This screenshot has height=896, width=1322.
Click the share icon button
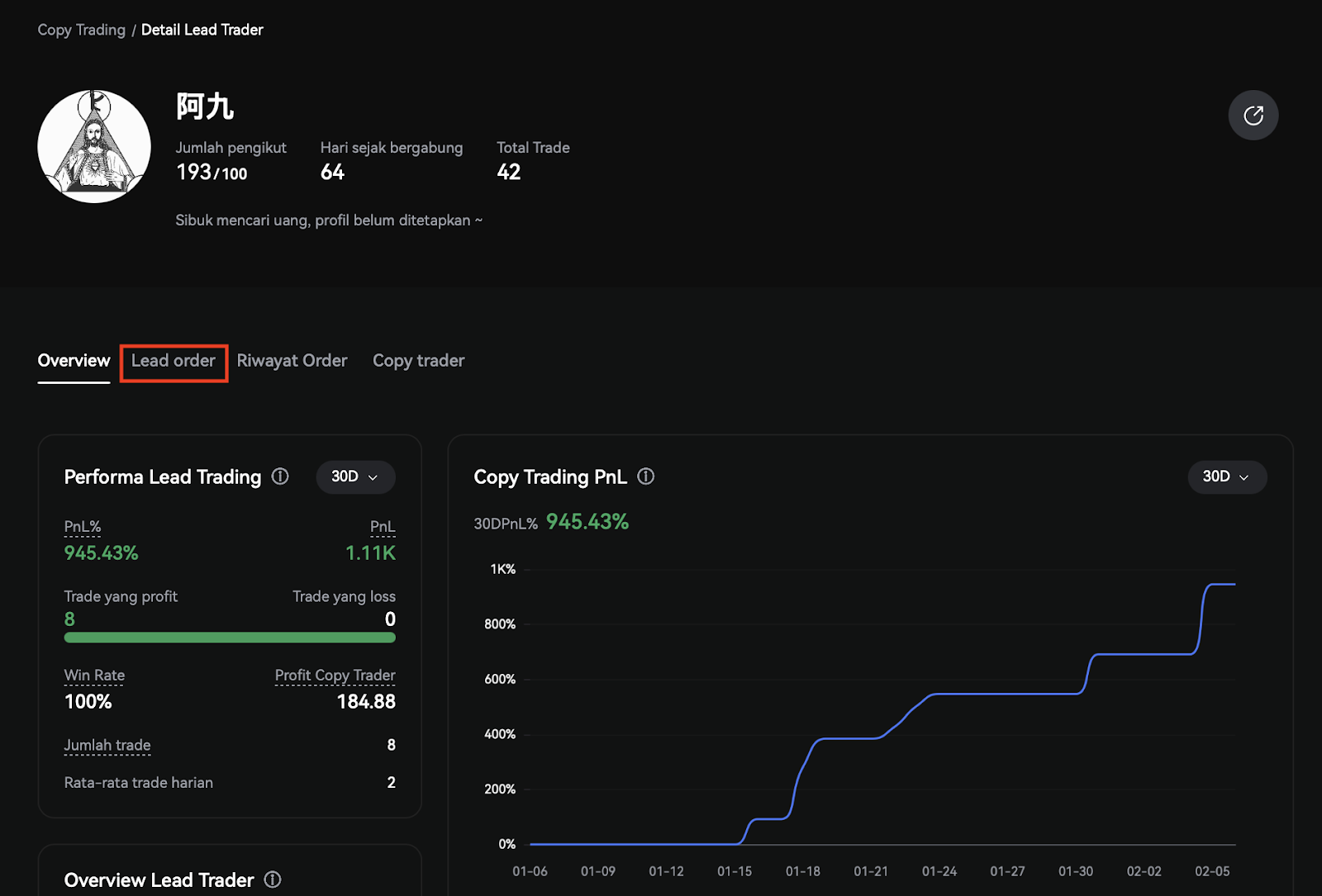pyautogui.click(x=1253, y=116)
